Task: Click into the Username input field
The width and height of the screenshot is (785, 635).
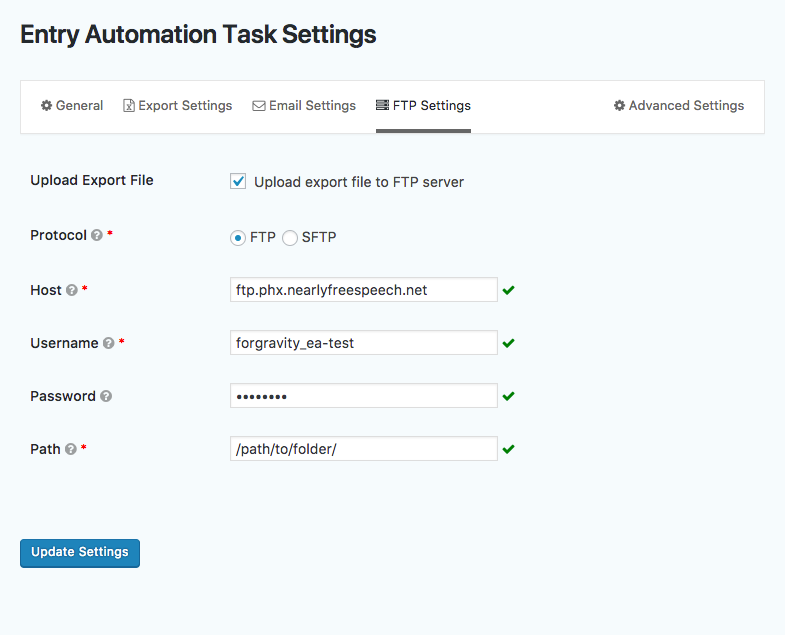Action: tap(364, 343)
